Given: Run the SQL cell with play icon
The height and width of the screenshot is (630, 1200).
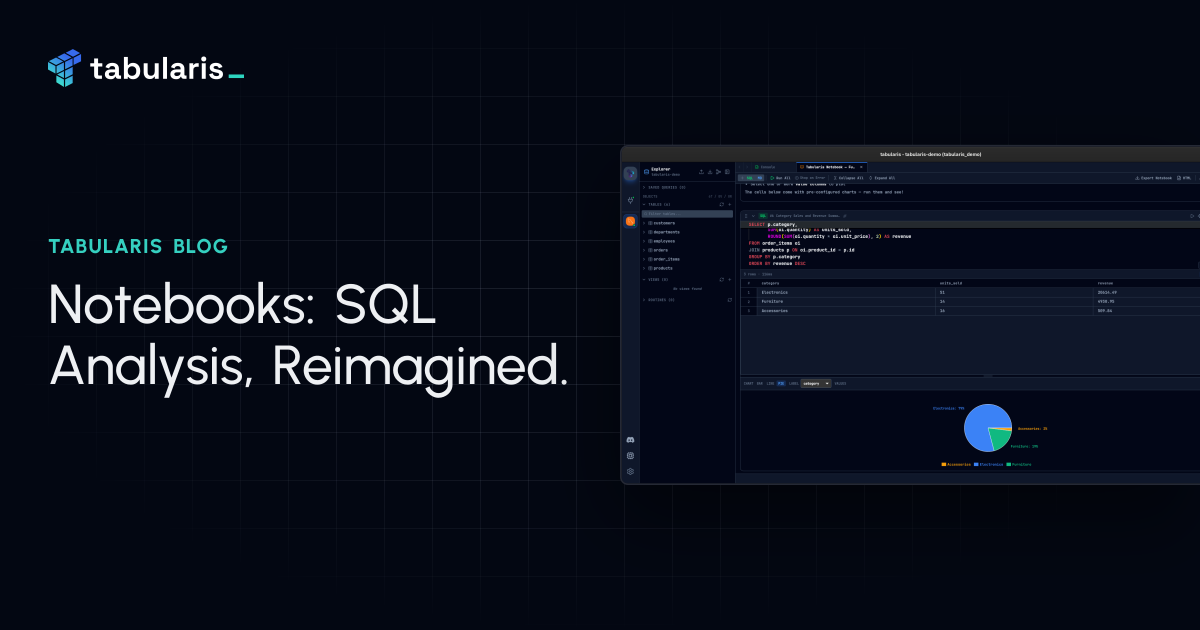Looking at the screenshot, I should (1191, 216).
